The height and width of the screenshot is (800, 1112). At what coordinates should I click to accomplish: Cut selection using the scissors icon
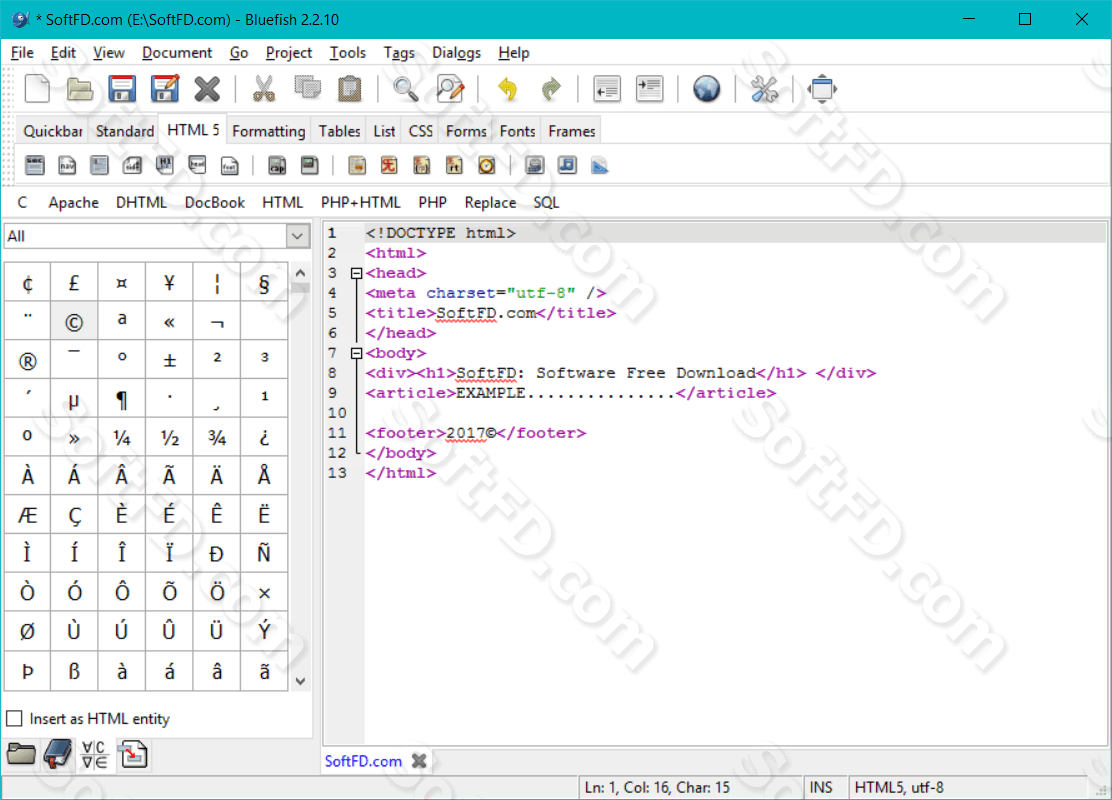tap(264, 89)
